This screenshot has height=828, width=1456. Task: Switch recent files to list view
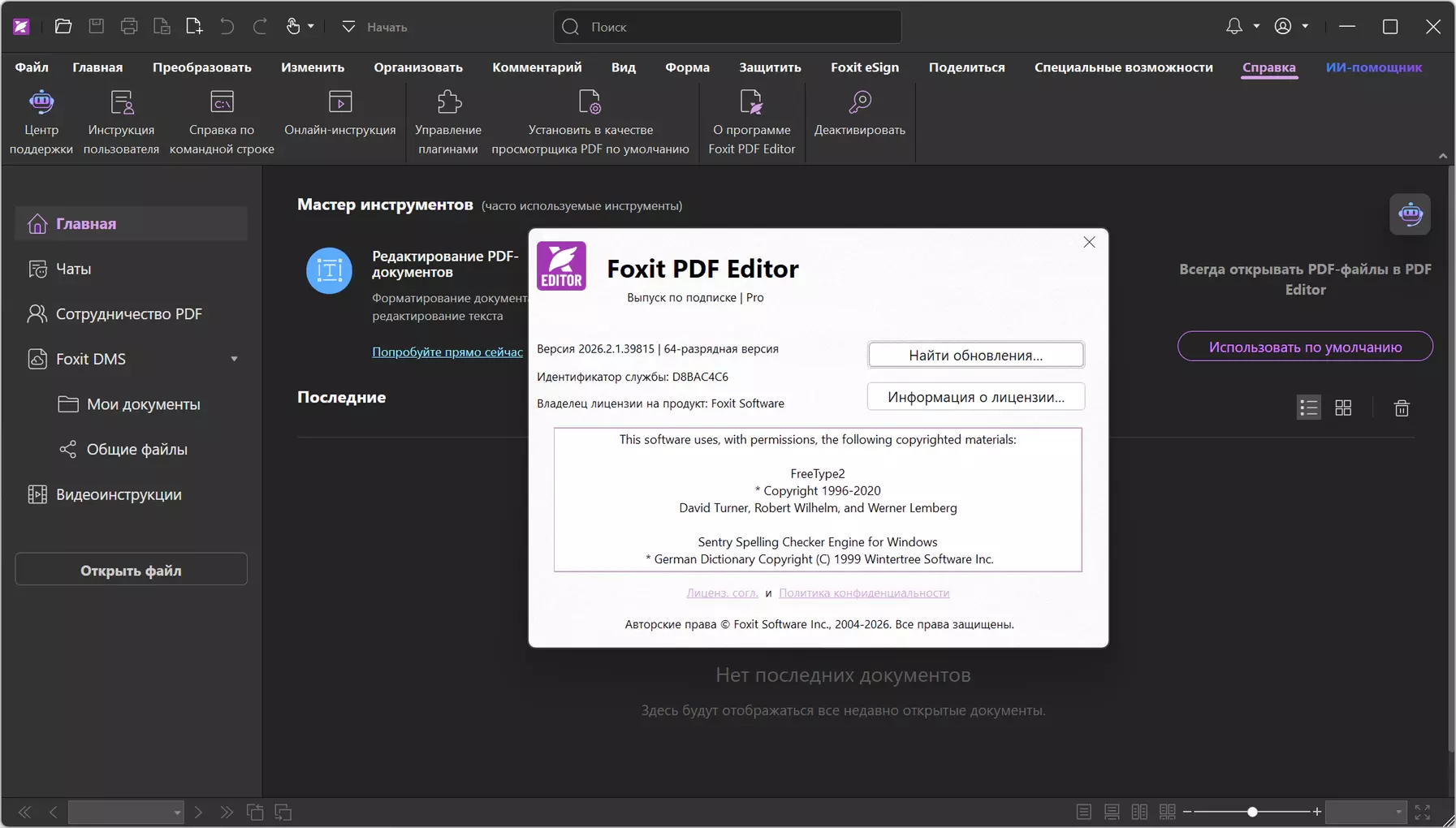[x=1309, y=408]
